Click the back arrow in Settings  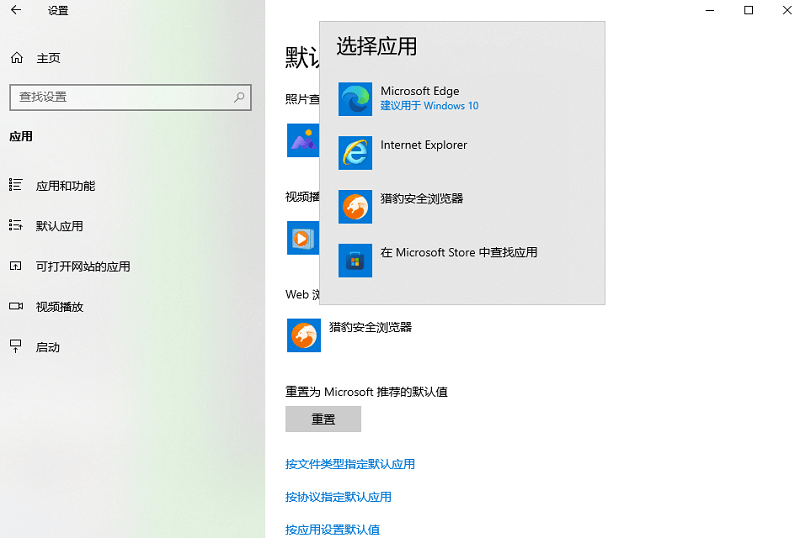coord(16,10)
